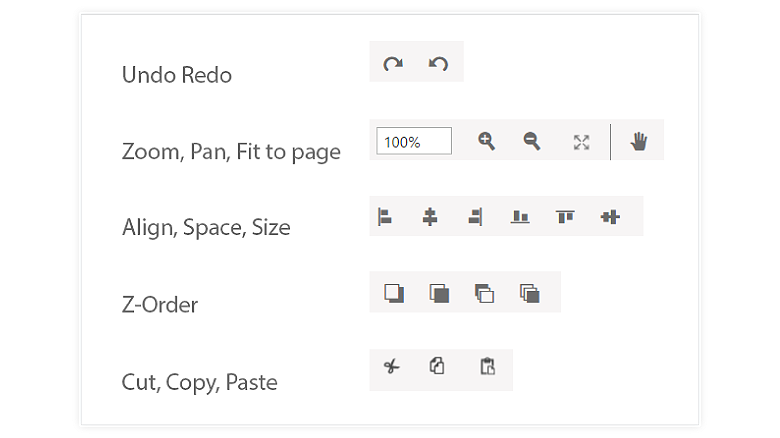The image size is (780, 438).
Task: Click Z-Order icon with white square in front
Action: [394, 293]
